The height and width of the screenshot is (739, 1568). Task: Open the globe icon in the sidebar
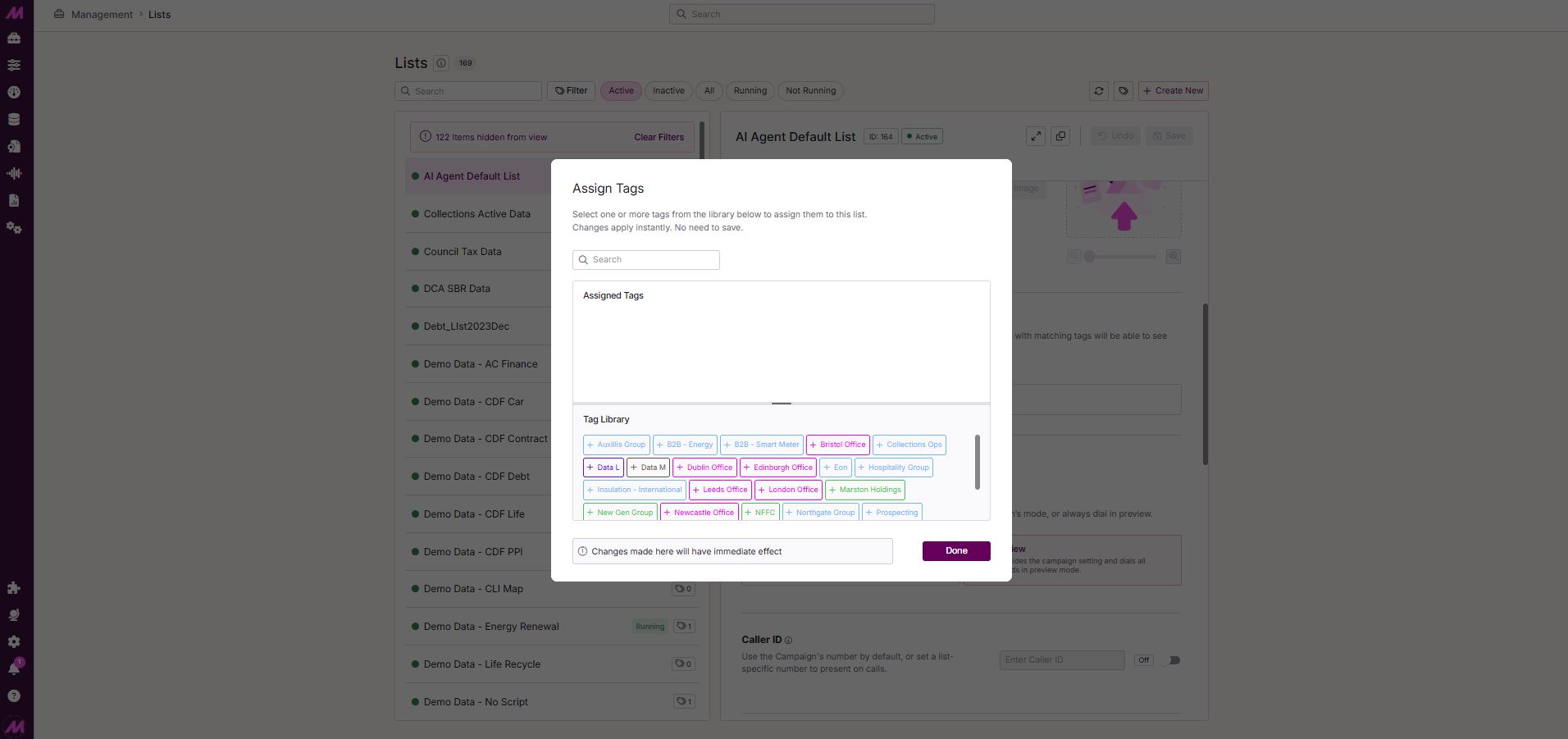[14, 615]
